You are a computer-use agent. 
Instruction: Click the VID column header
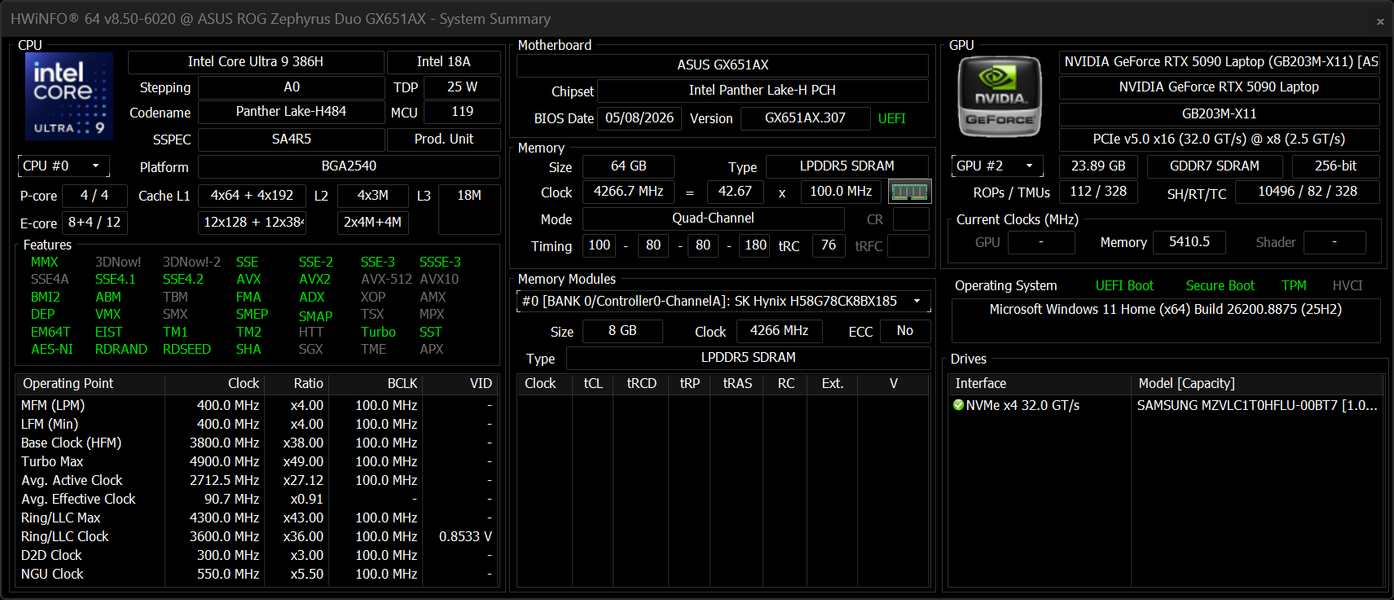[460, 383]
